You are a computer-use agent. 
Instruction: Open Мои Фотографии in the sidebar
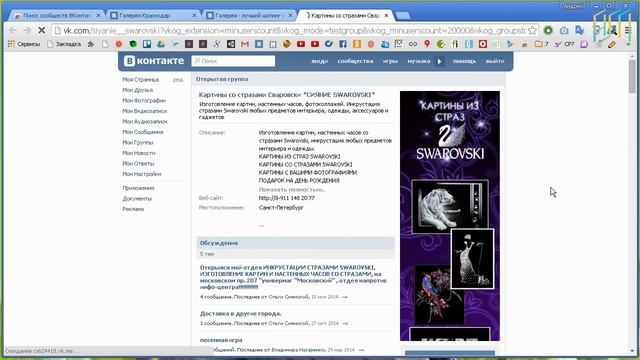coord(144,100)
